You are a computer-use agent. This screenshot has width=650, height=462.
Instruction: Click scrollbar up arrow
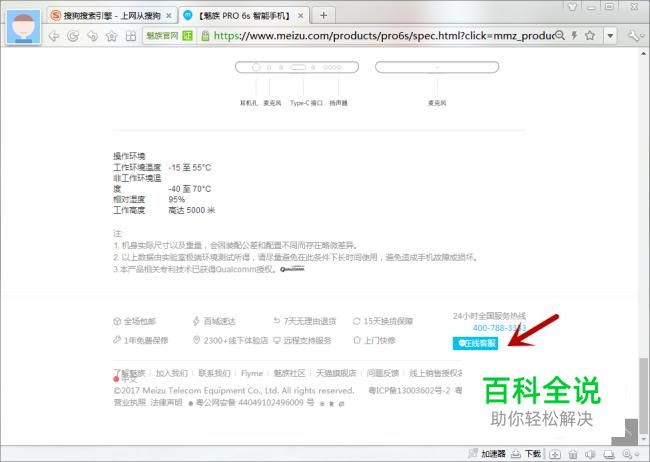tap(643, 53)
